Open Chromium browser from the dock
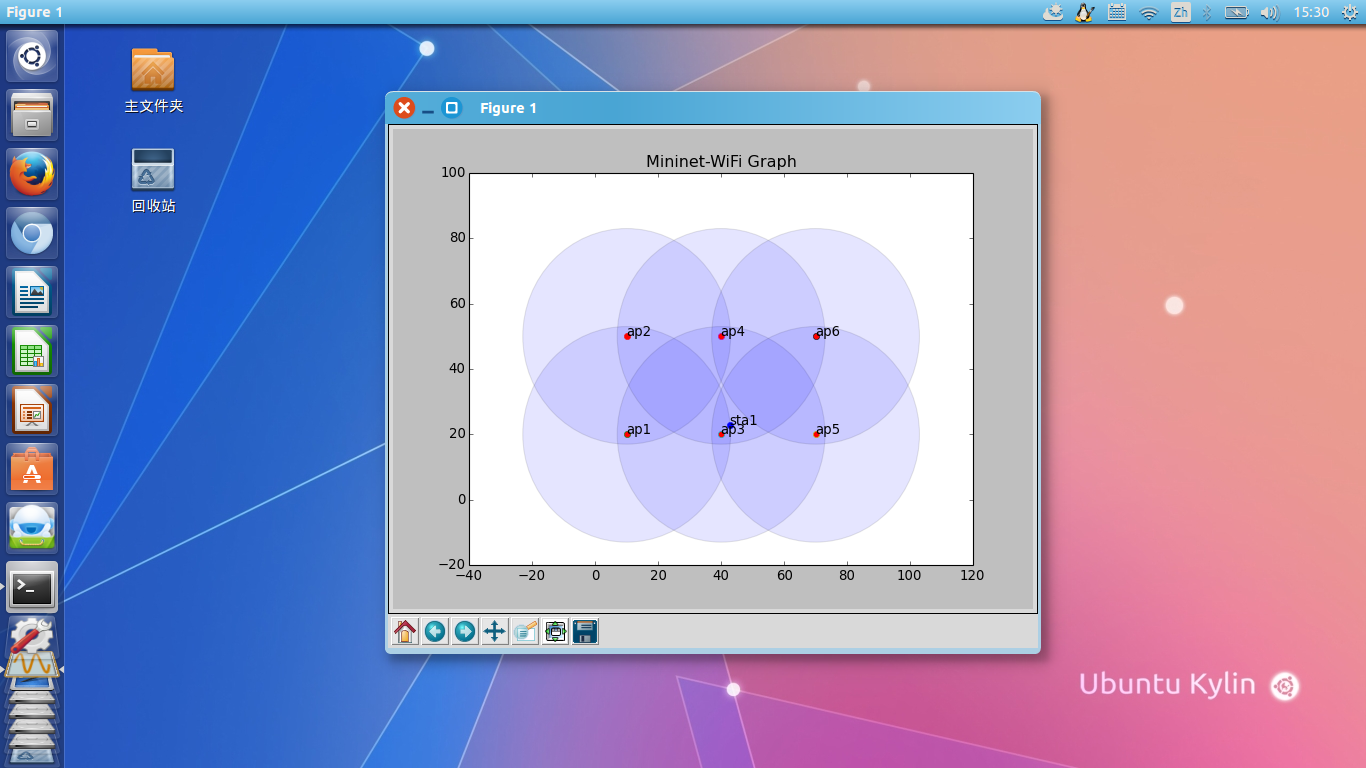Viewport: 1366px width, 768px height. (x=32, y=233)
